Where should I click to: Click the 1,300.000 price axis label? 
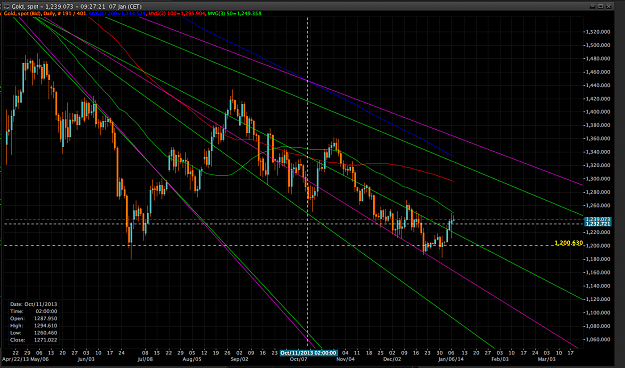pyautogui.click(x=599, y=179)
